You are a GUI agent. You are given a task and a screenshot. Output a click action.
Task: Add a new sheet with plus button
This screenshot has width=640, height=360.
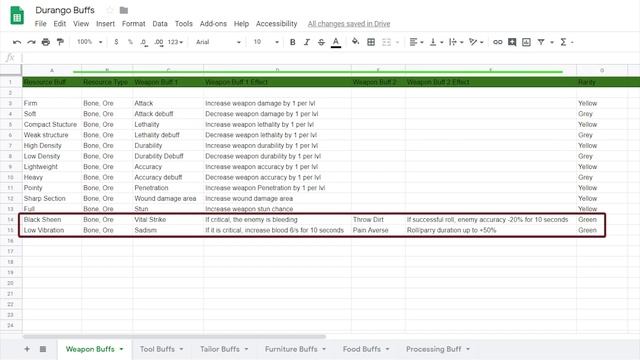[27, 349]
